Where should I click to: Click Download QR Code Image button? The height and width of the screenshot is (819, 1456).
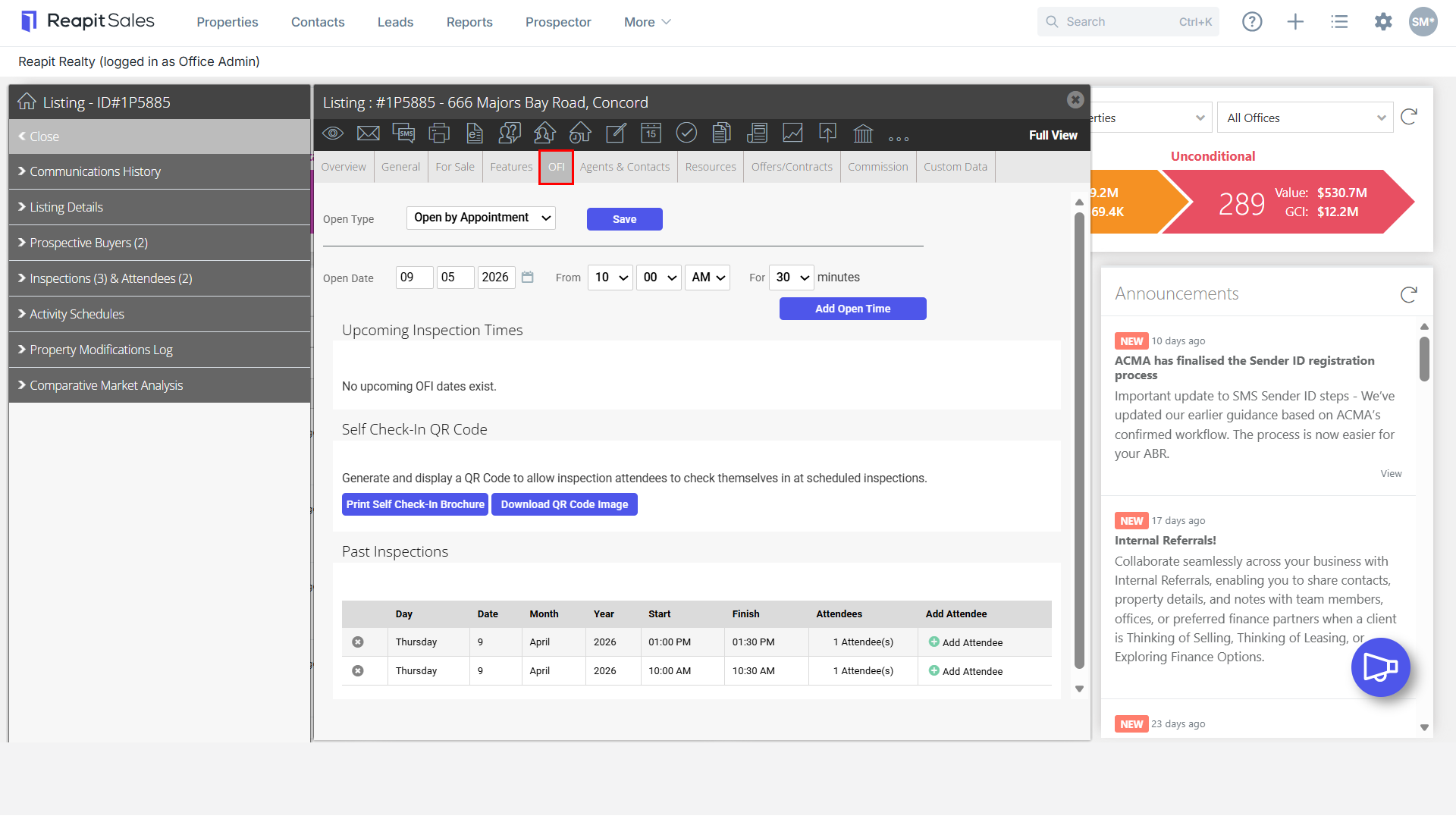click(x=564, y=504)
